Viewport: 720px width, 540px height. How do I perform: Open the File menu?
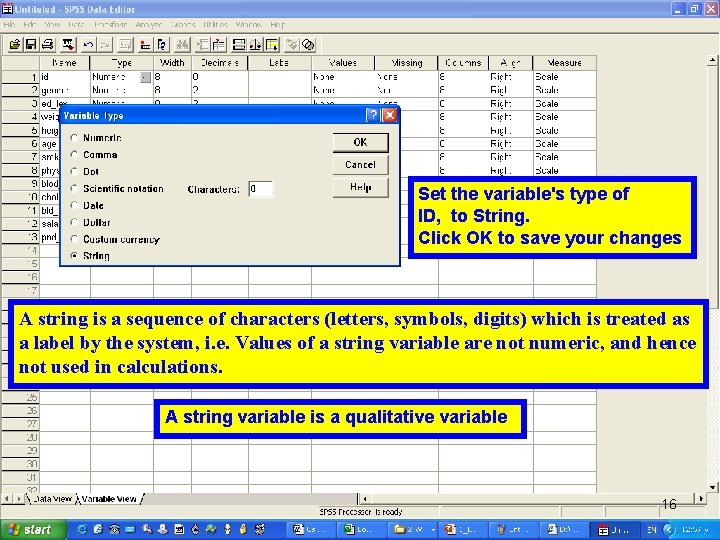(9, 24)
